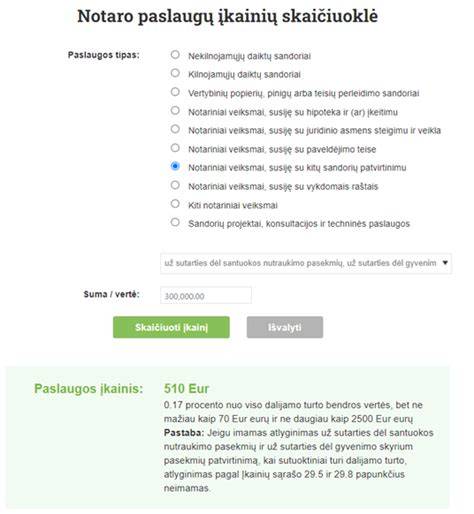The image size is (474, 514).
Task: Choose juridinio asmens steigimu ir veikla option
Action: point(175,129)
